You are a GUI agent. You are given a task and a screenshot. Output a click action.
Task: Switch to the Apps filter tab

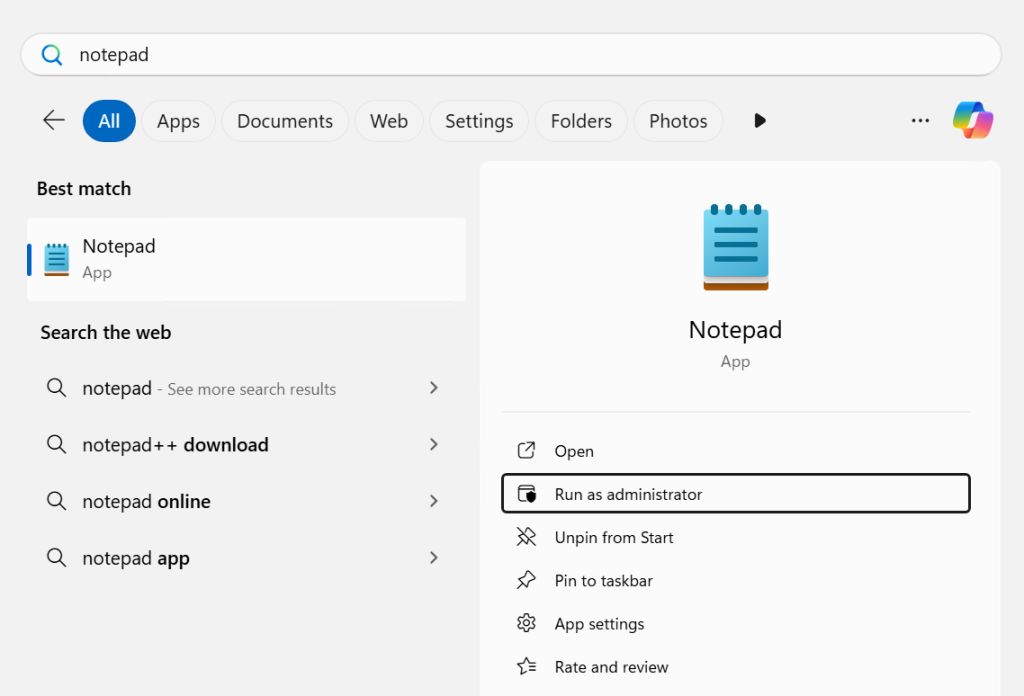(x=178, y=120)
